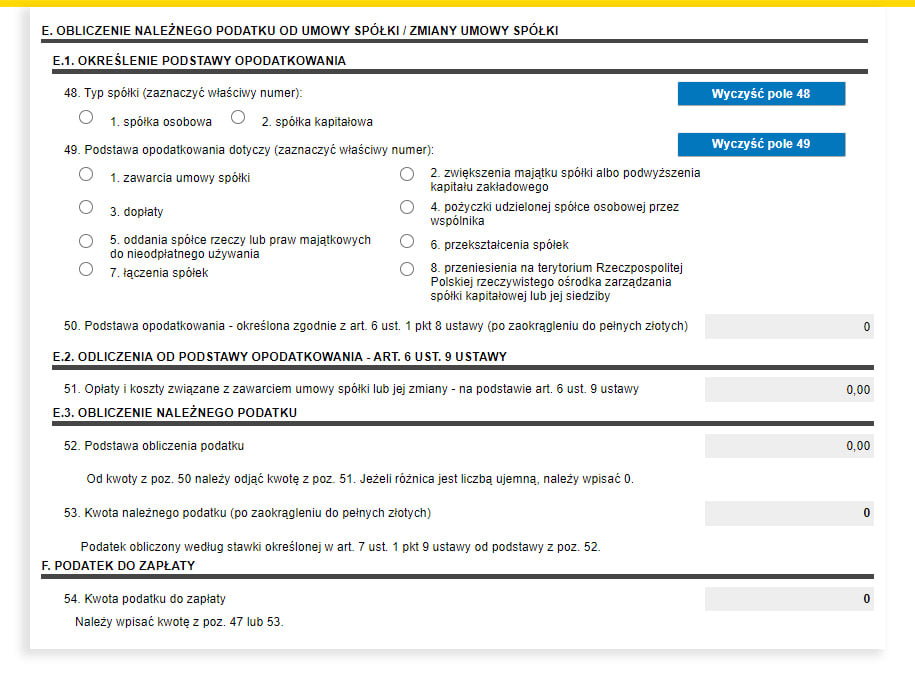Choose '2. spółka kapitałowa' company type
Viewport: 915px width, 679px height.
click(x=238, y=117)
